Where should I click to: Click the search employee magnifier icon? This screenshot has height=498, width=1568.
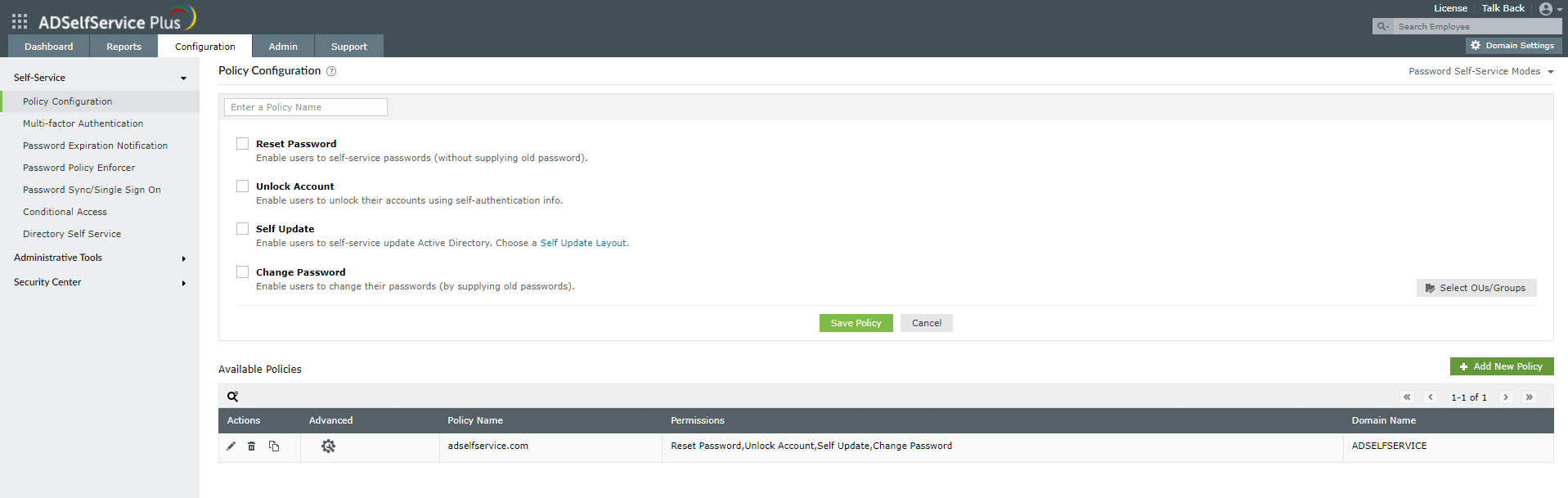(1383, 27)
